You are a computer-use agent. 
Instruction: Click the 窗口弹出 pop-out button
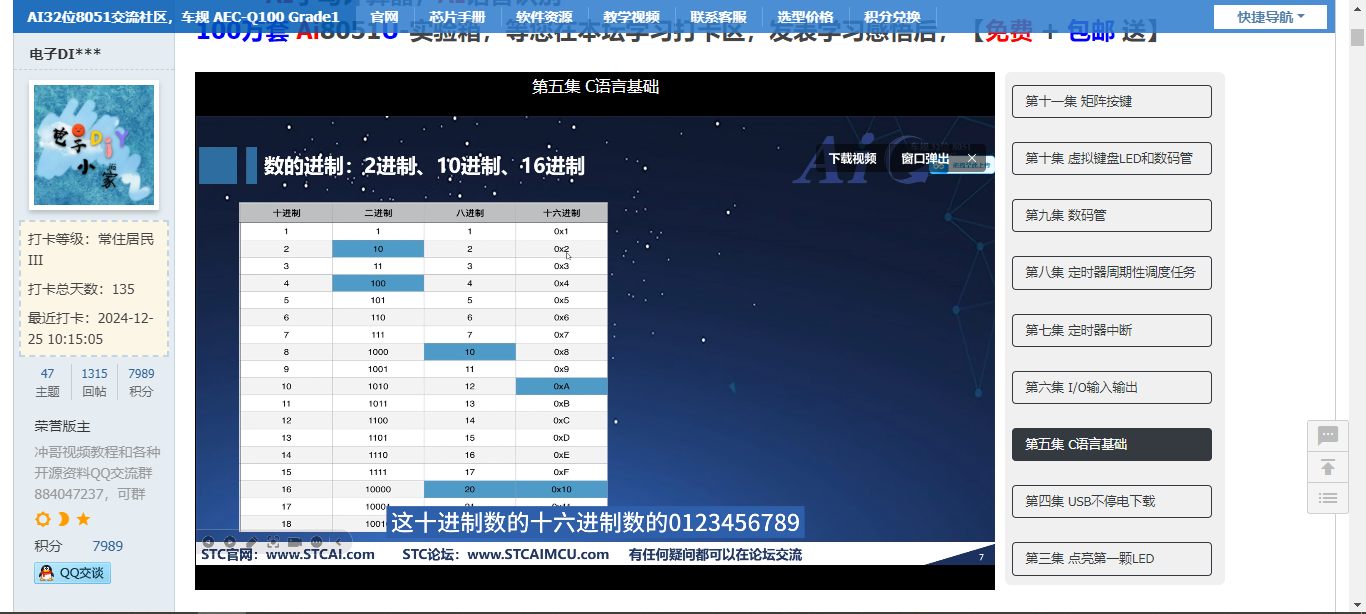coord(925,158)
